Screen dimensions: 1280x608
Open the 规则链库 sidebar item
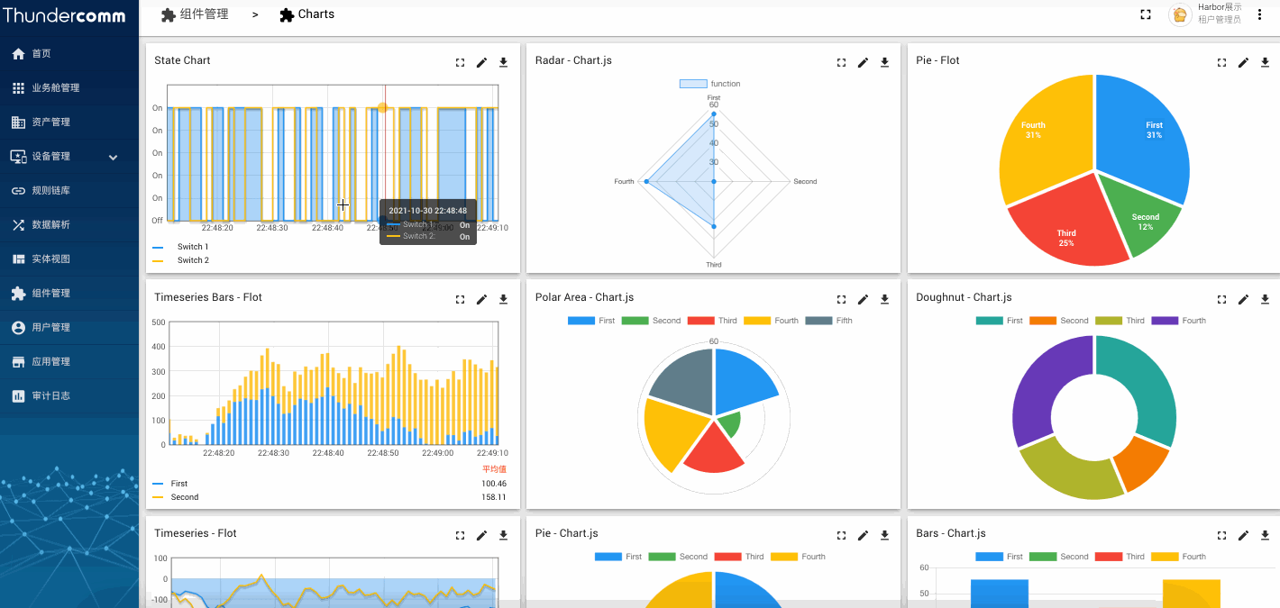coord(51,191)
